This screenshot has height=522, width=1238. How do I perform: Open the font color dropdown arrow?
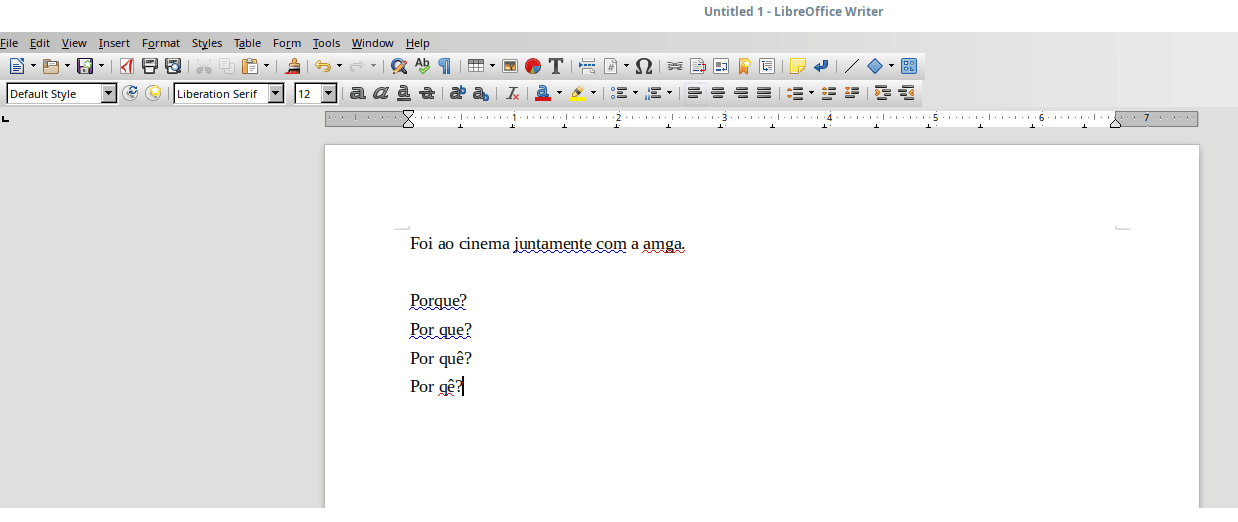pos(559,93)
